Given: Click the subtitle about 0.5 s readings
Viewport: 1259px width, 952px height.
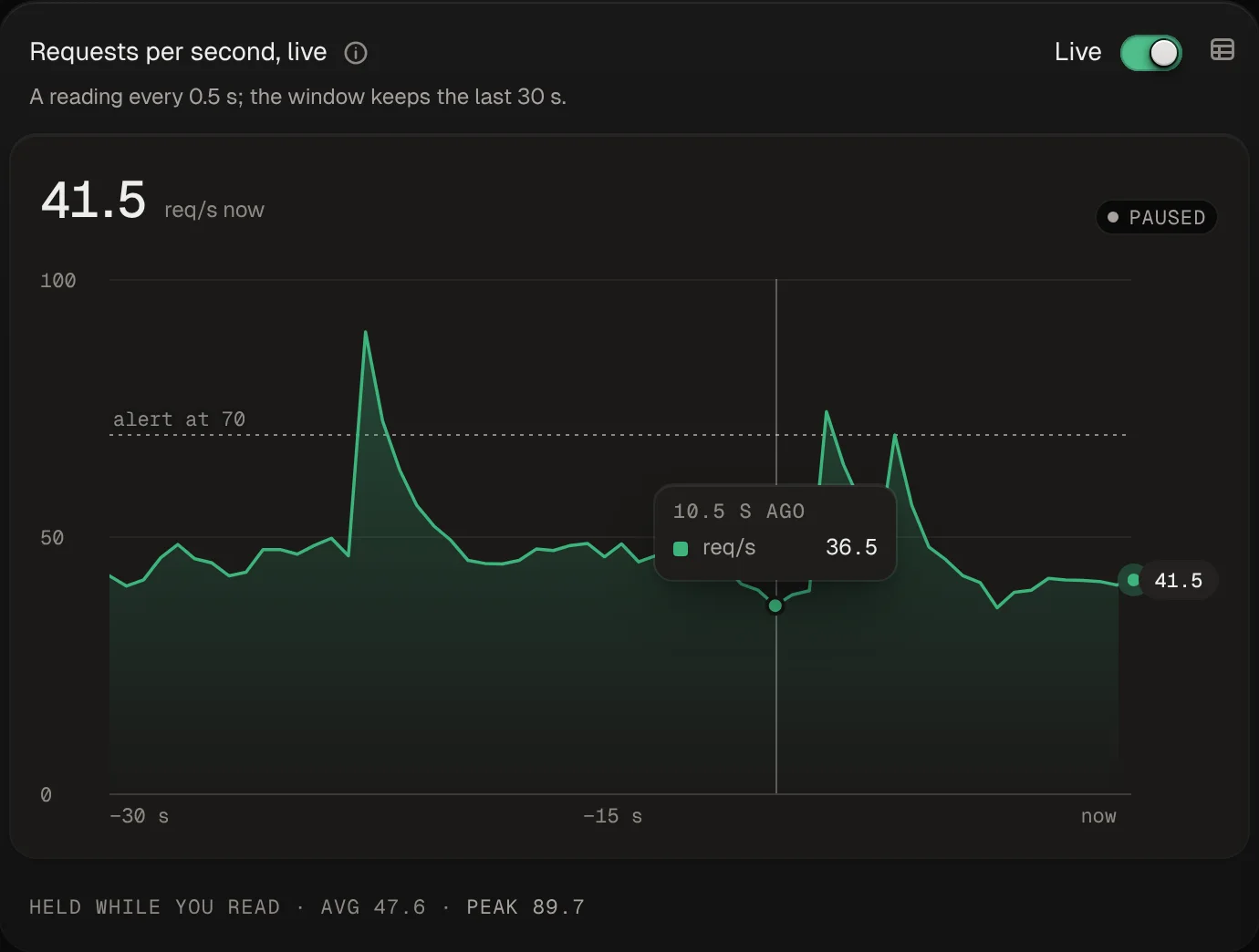Looking at the screenshot, I should point(297,97).
